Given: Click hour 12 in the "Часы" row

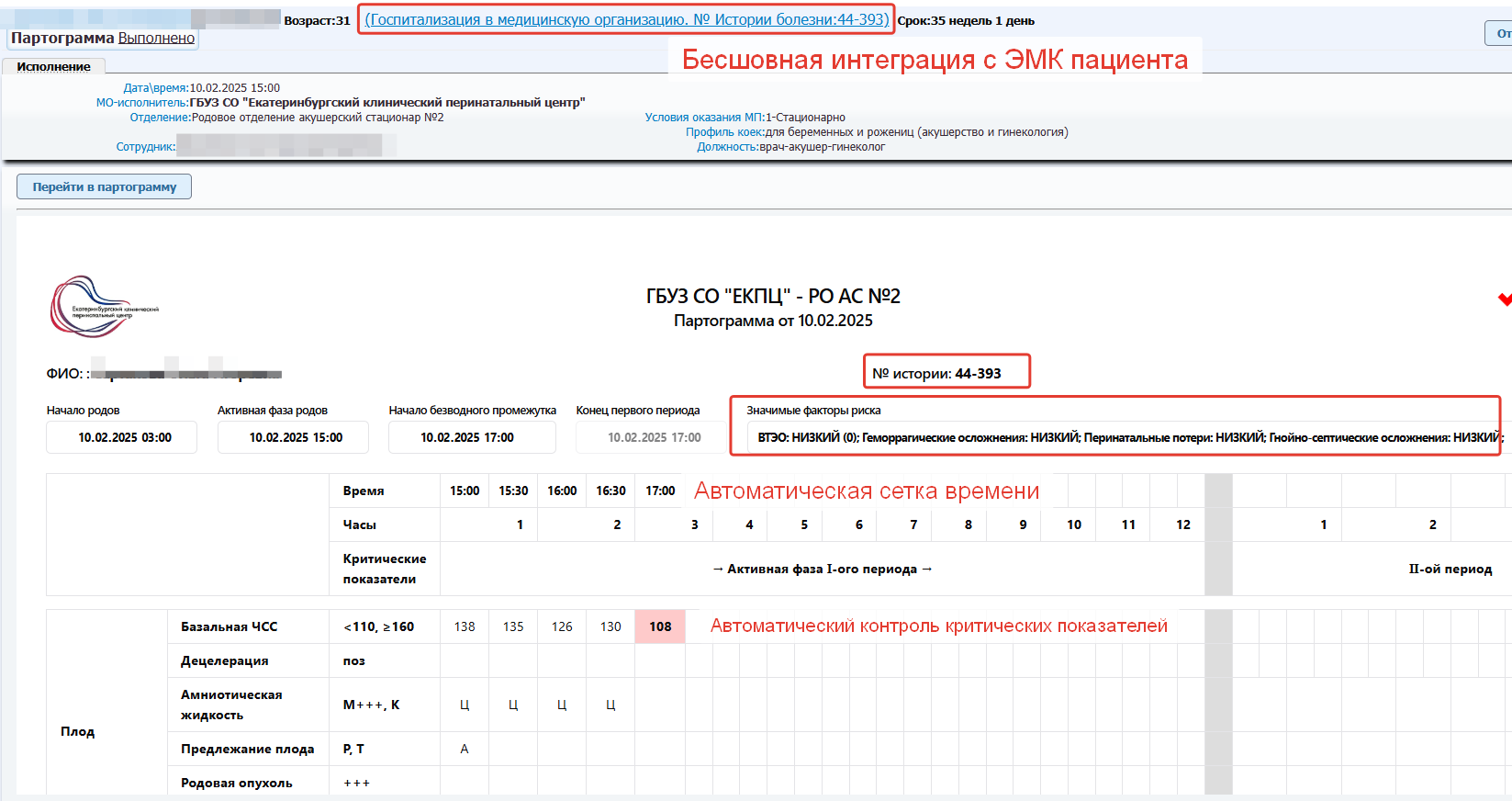Looking at the screenshot, I should pos(1182,525).
